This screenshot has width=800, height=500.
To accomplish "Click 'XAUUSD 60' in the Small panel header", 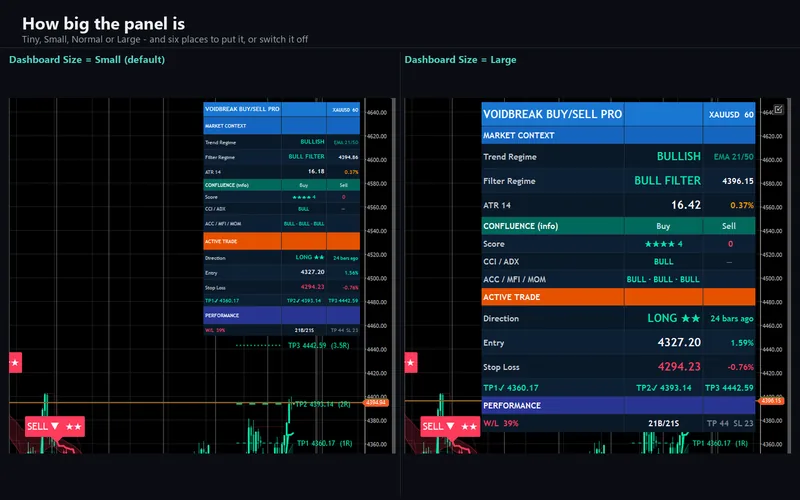I will pyautogui.click(x=345, y=110).
